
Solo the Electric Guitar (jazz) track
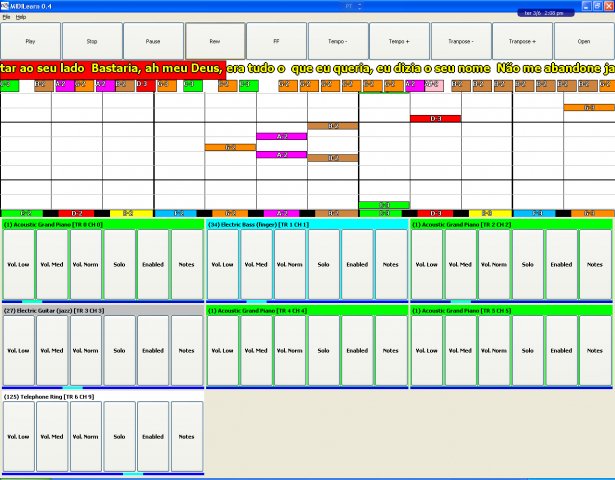point(120,351)
